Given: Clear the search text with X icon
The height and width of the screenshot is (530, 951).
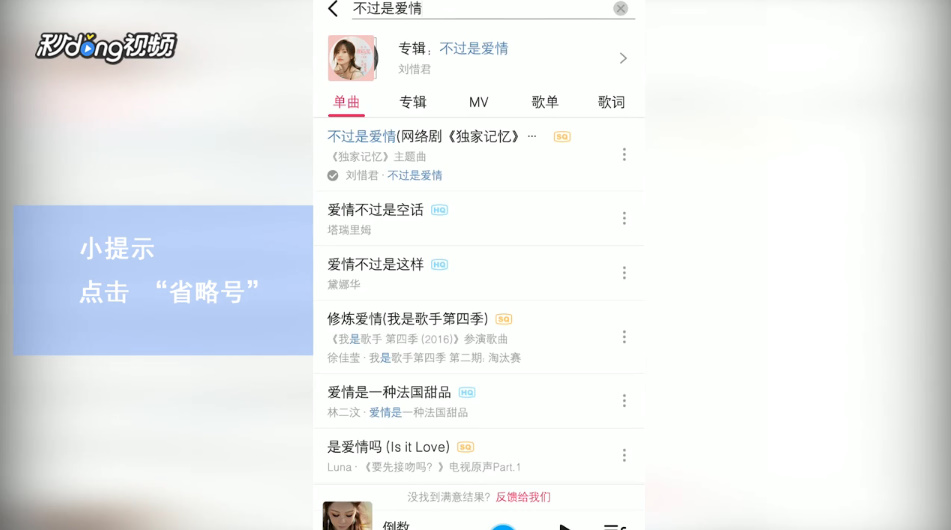Looking at the screenshot, I should click(x=620, y=8).
